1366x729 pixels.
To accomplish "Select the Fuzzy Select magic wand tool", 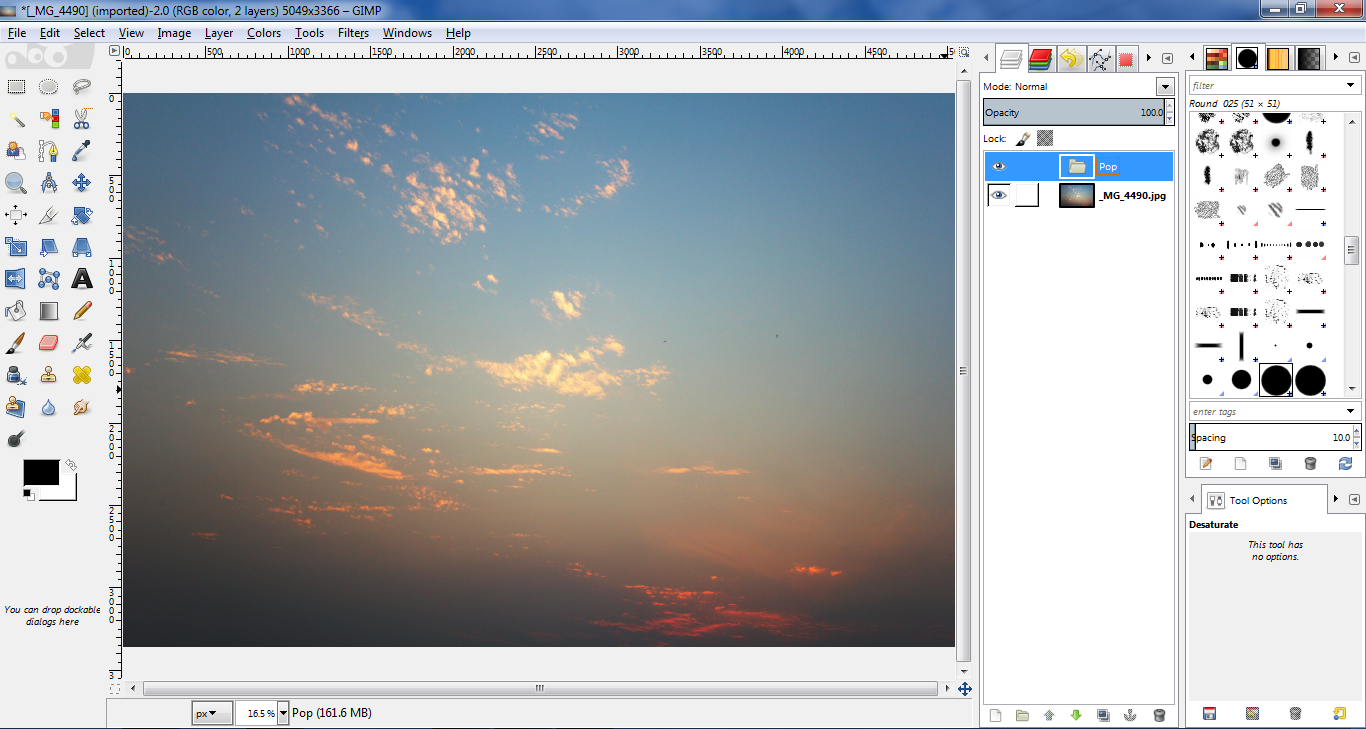I will [16, 119].
